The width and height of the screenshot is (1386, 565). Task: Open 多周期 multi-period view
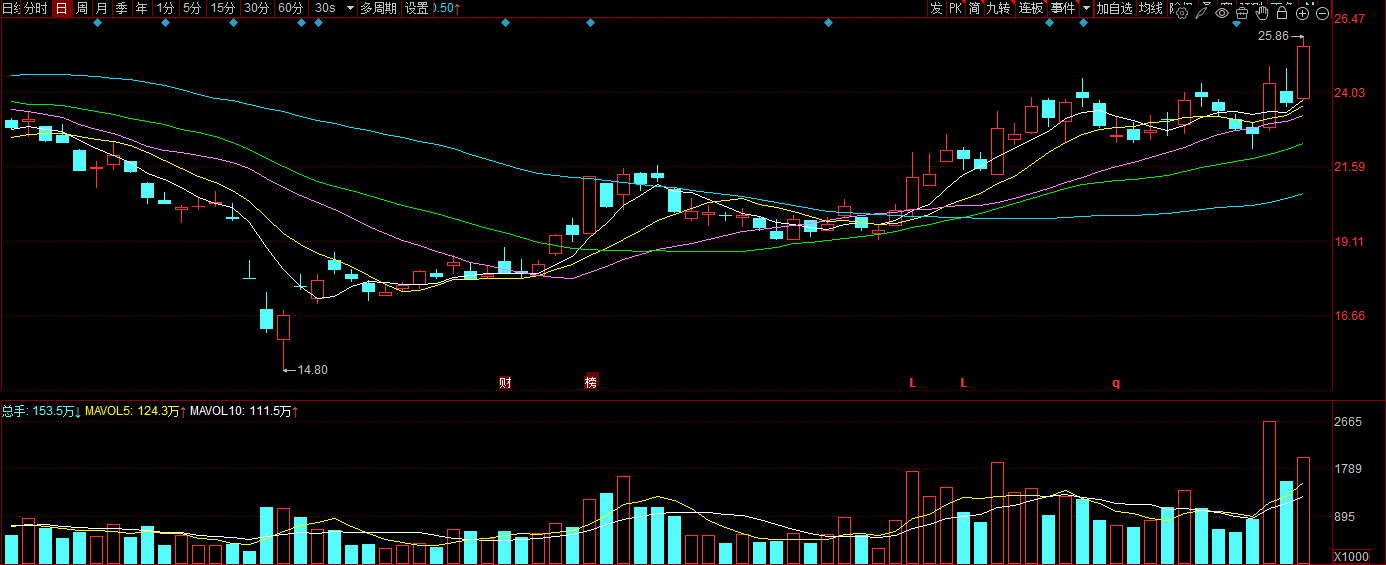coord(378,8)
